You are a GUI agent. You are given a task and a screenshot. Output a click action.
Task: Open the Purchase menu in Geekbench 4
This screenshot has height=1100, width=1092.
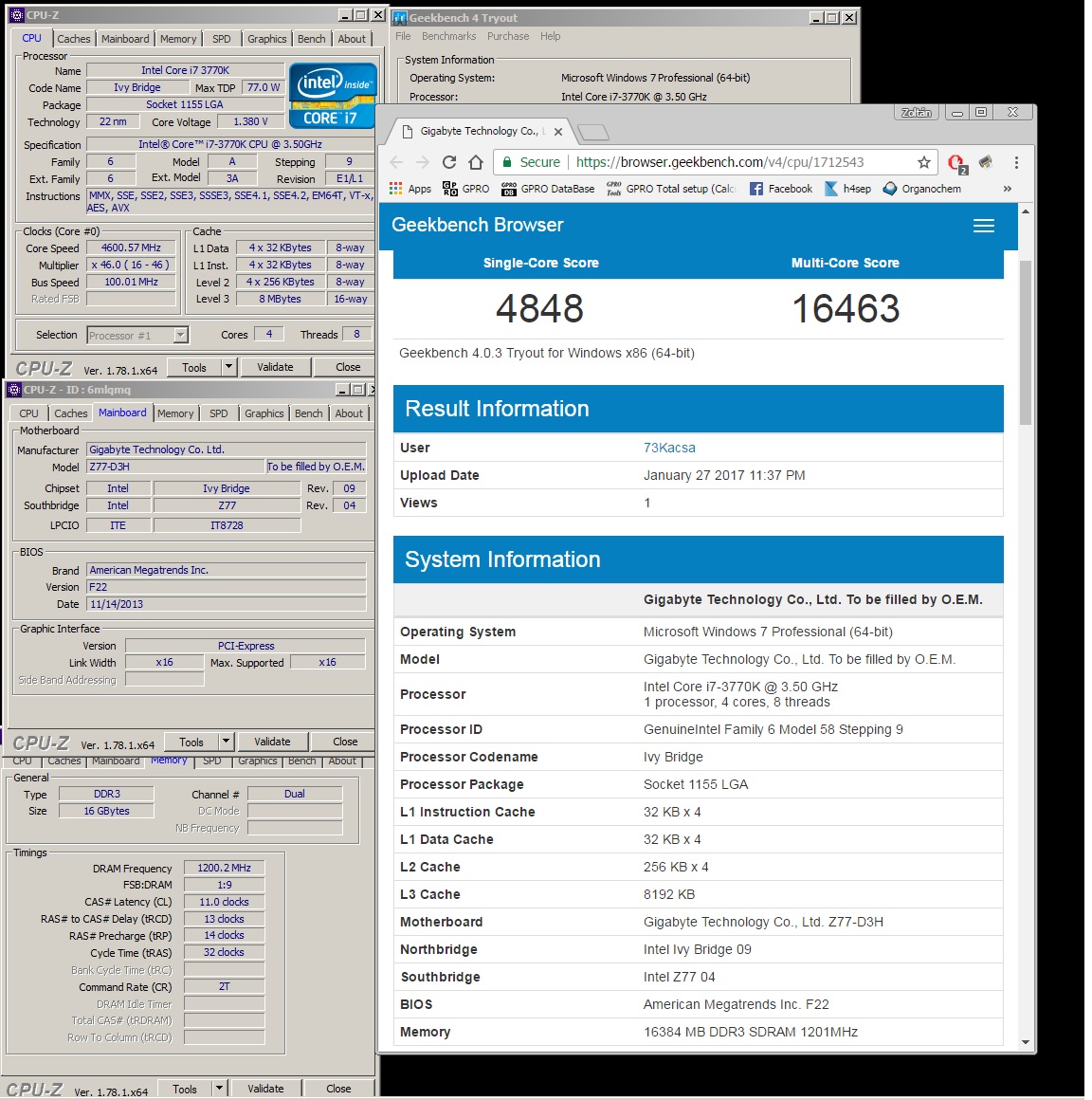pos(508,36)
